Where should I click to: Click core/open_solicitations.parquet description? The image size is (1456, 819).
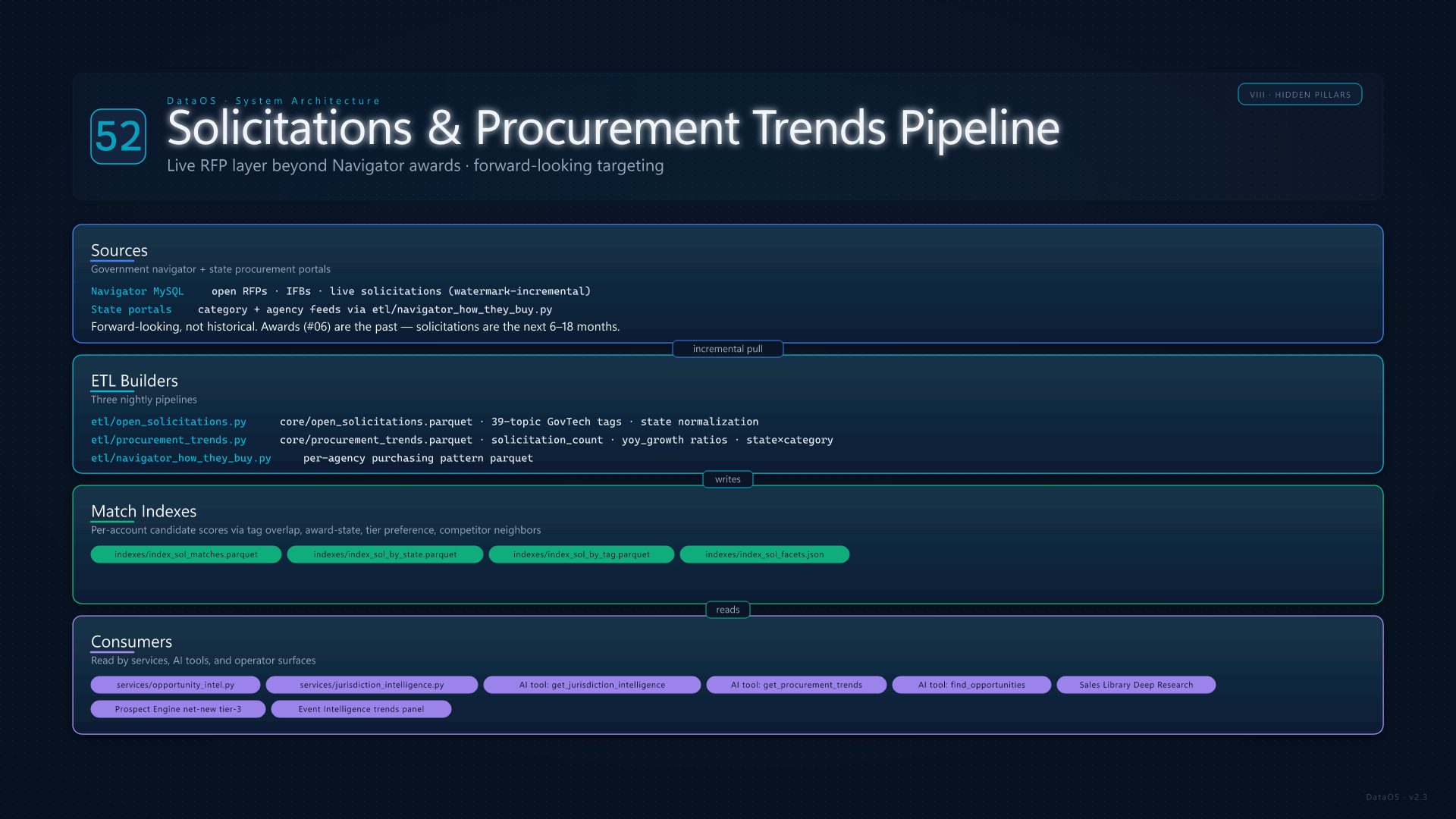point(519,422)
